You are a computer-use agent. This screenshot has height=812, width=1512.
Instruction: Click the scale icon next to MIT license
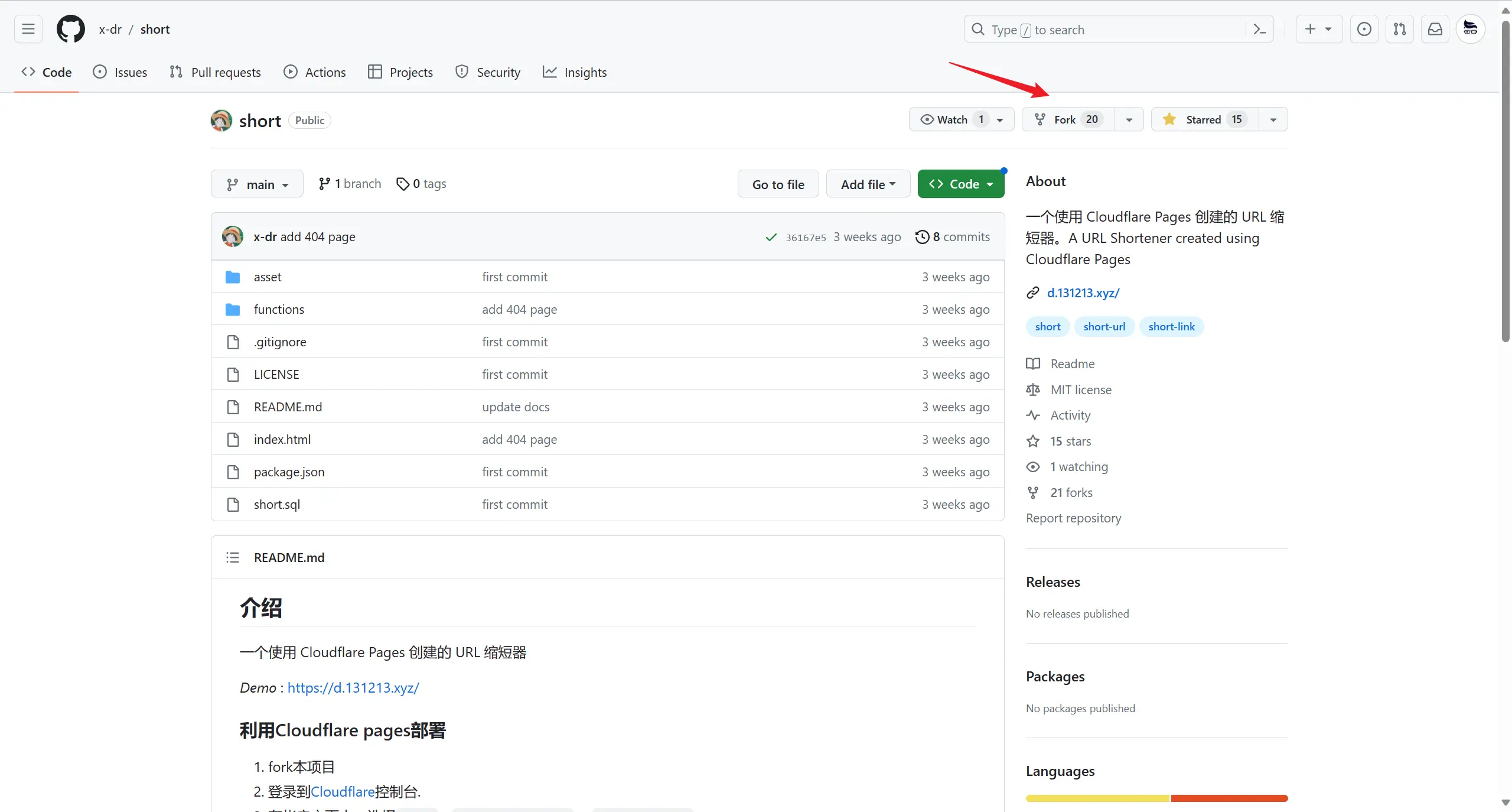tap(1033, 389)
